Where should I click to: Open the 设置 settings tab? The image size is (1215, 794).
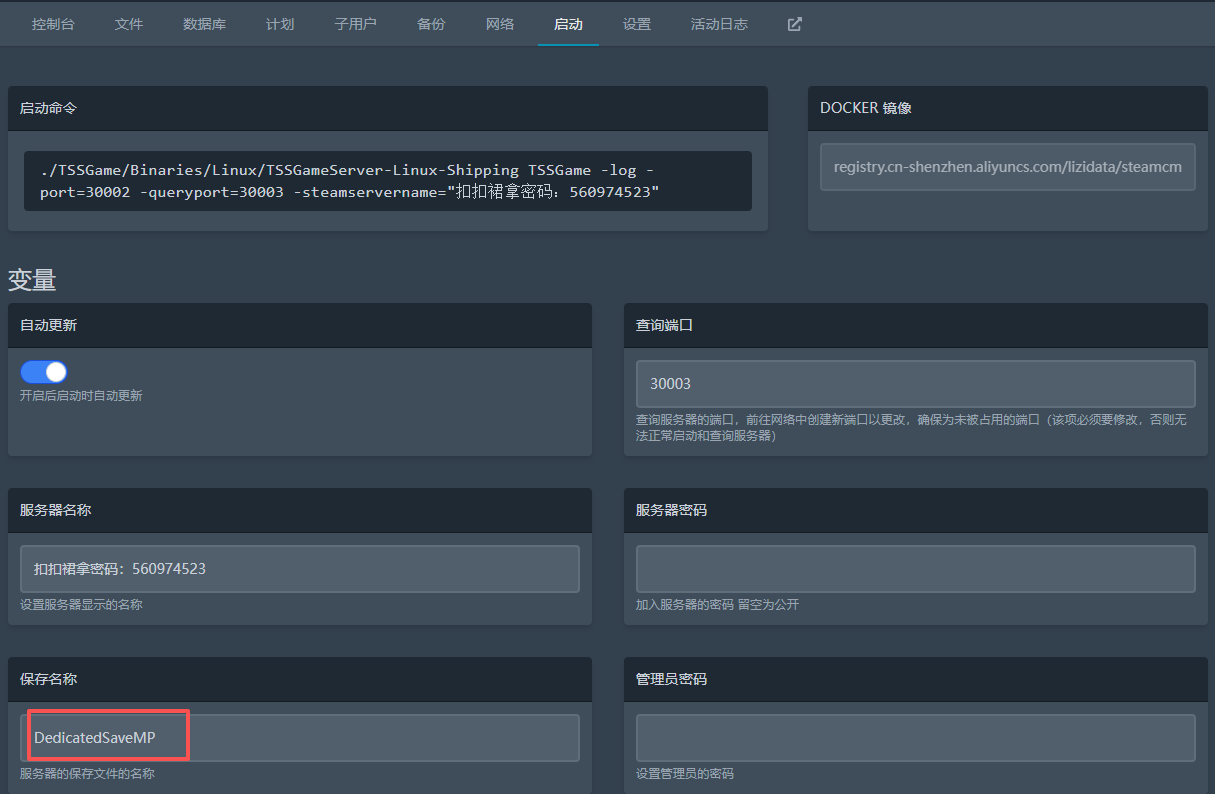pos(637,24)
